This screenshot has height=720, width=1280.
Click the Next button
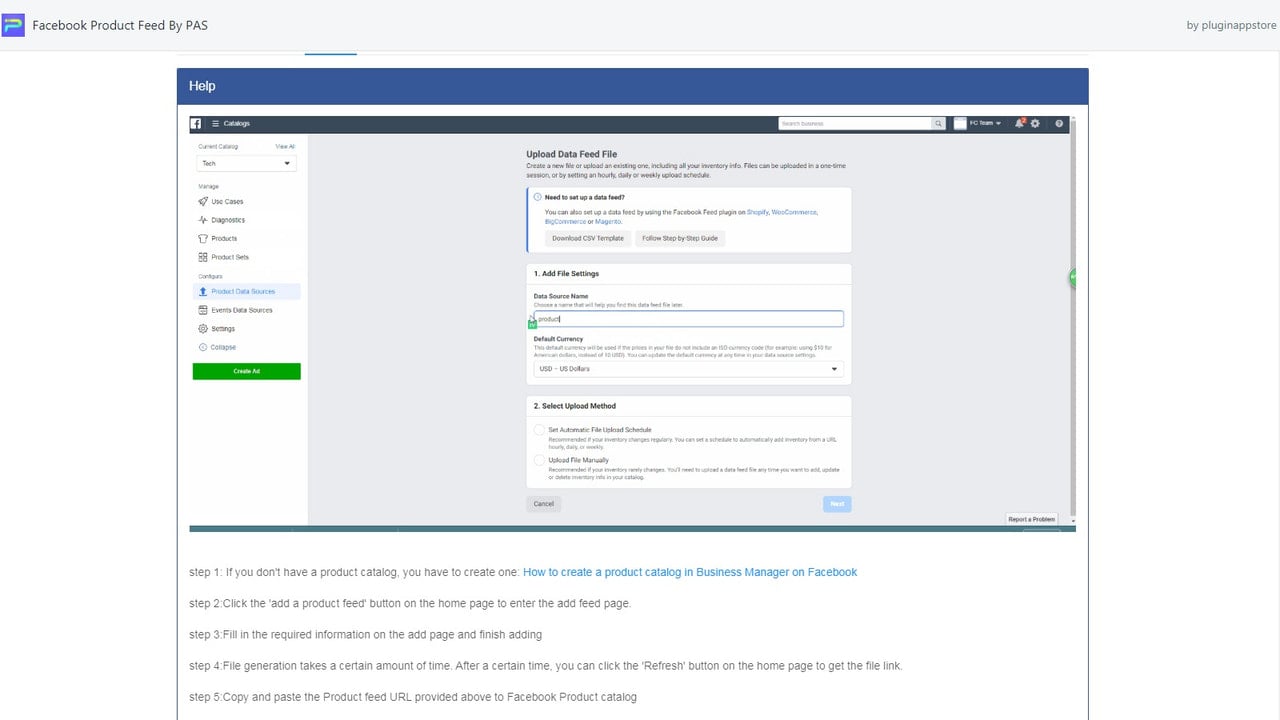[837, 504]
